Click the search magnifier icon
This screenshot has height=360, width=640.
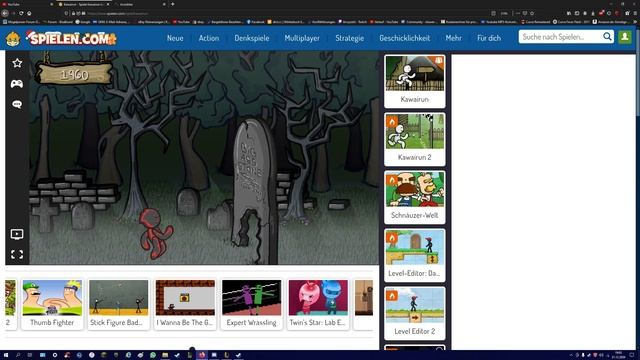[x=607, y=37]
